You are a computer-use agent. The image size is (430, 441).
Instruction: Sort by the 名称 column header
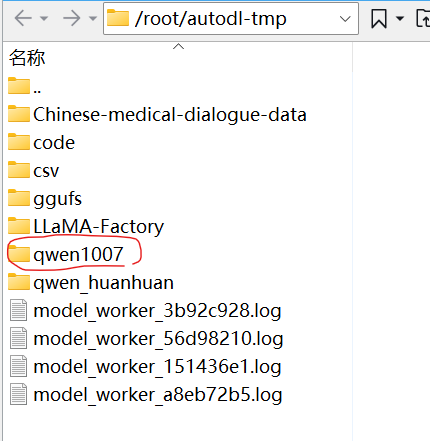click(x=27, y=58)
